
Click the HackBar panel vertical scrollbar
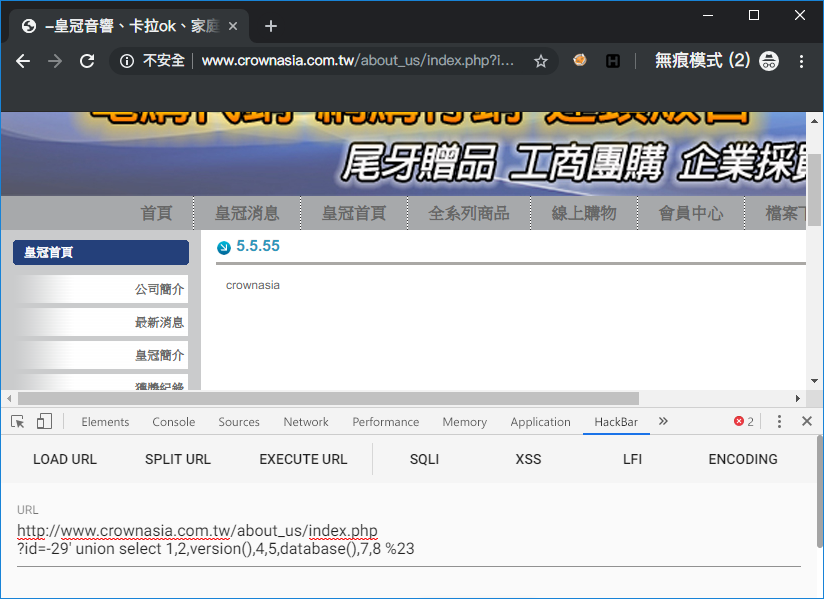coord(820,491)
